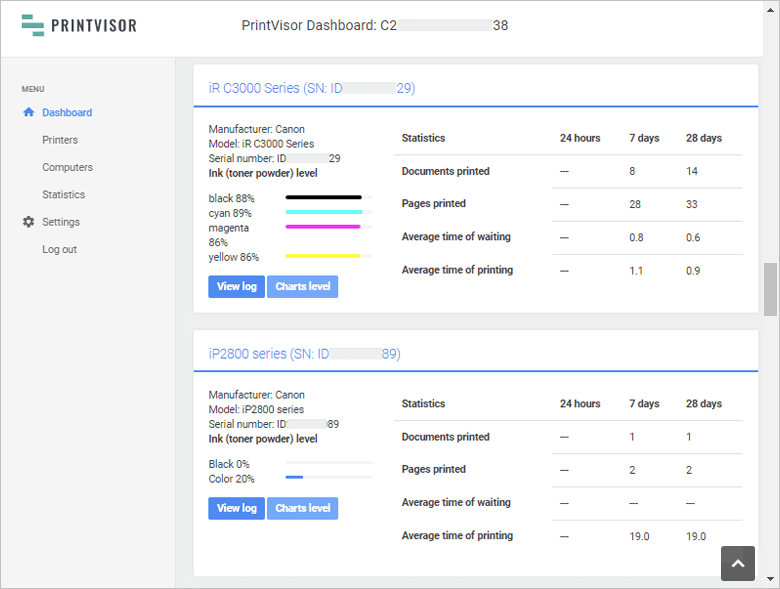Click the scroll-to-top arrow button
The image size is (780, 589).
pyautogui.click(x=737, y=564)
